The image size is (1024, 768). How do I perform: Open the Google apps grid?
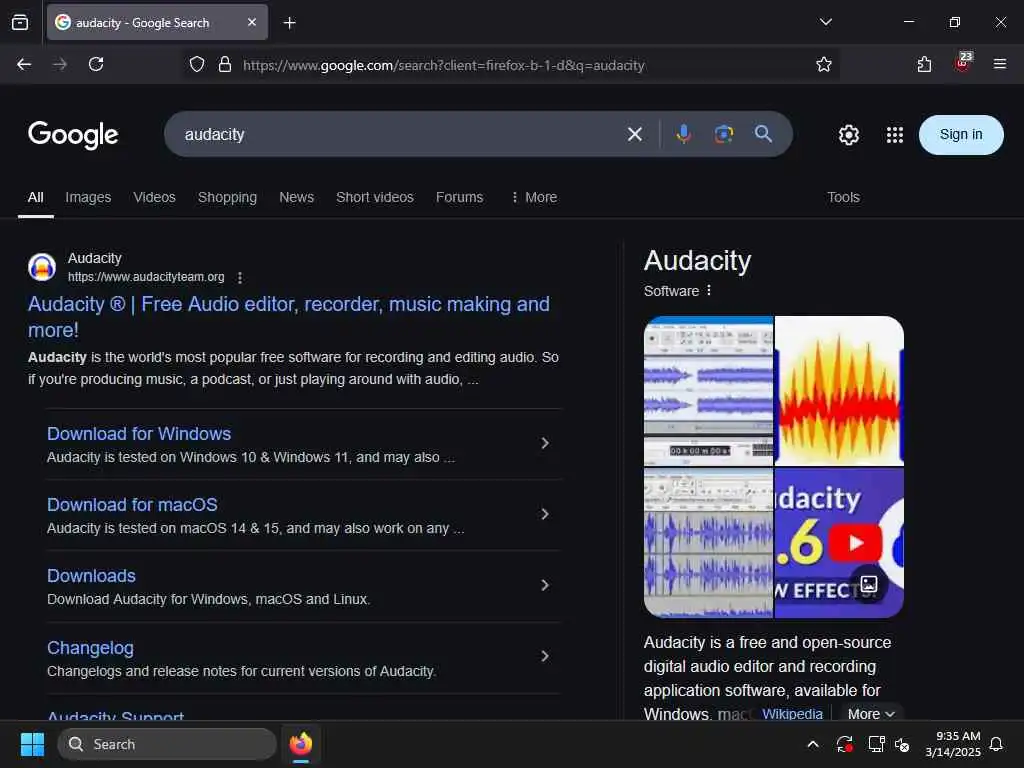click(x=895, y=135)
